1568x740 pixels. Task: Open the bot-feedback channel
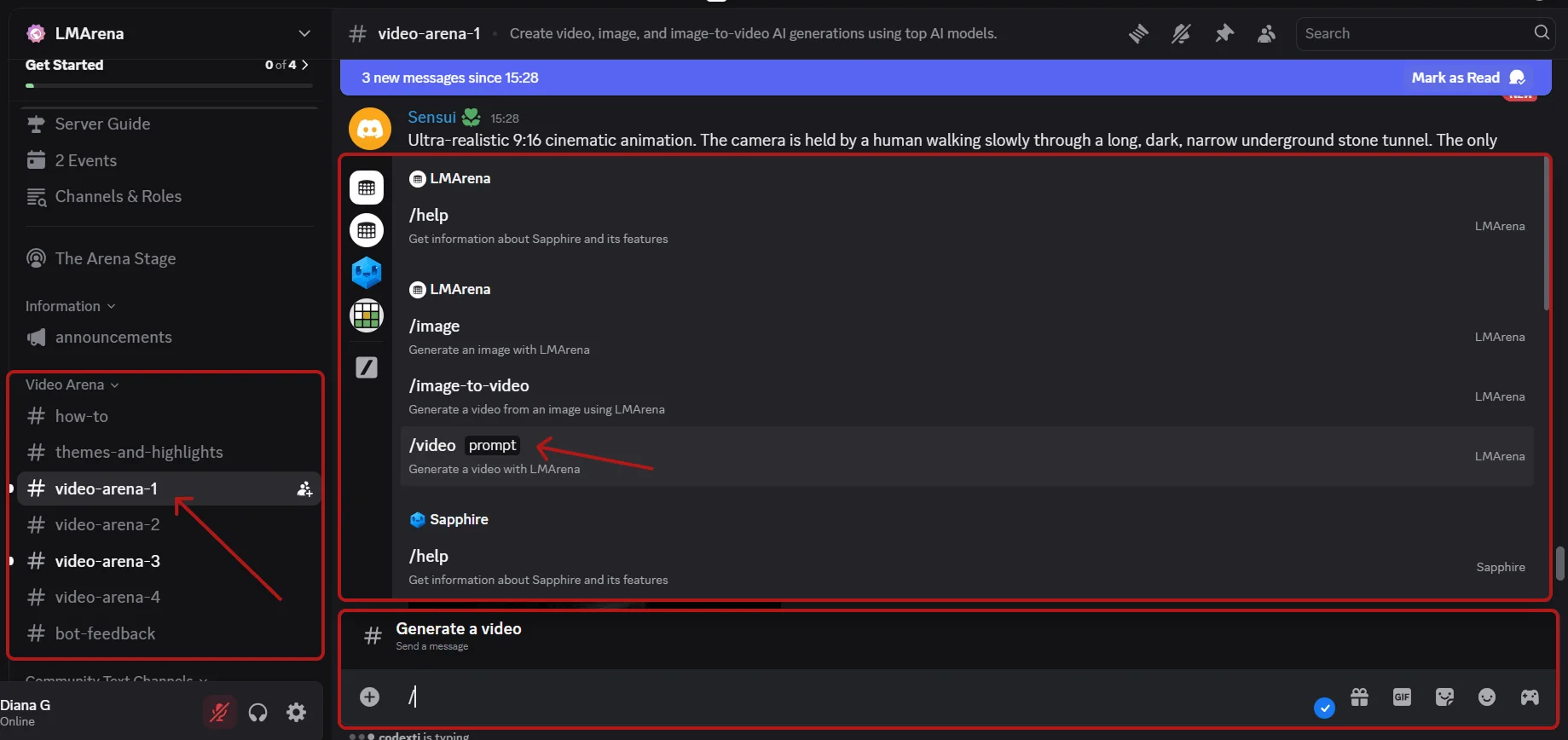coord(167,633)
